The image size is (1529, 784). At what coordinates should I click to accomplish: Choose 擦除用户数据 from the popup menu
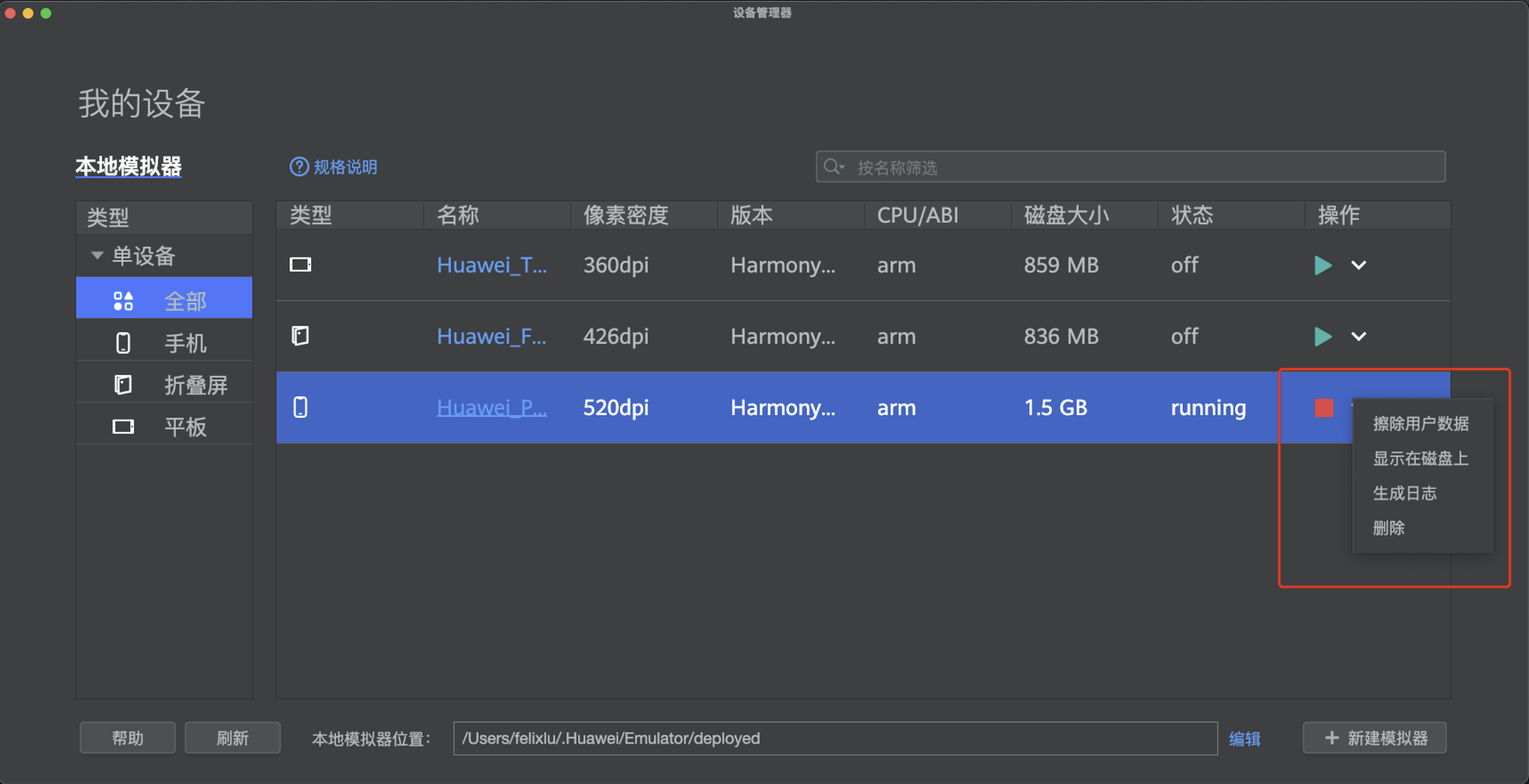(1420, 424)
